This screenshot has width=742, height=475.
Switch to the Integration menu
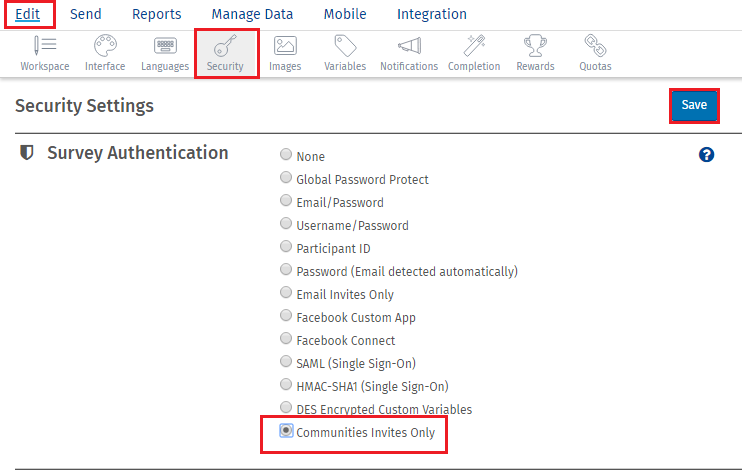[431, 14]
